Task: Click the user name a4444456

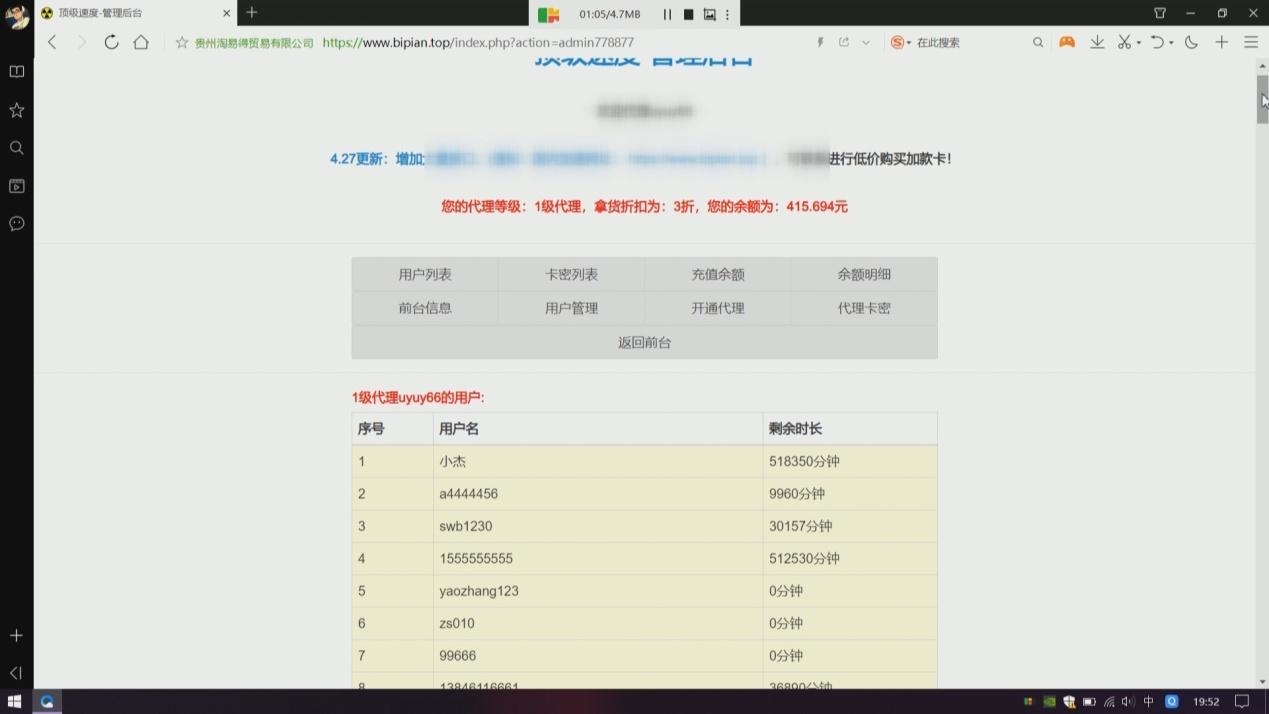Action: click(x=468, y=494)
